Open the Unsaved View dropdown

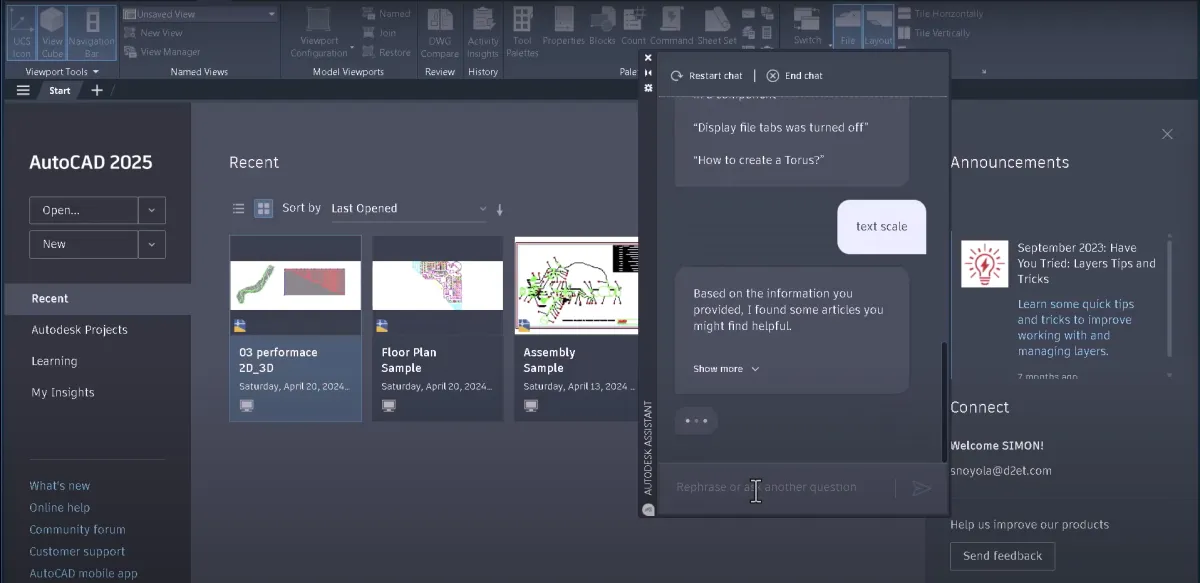click(x=199, y=14)
